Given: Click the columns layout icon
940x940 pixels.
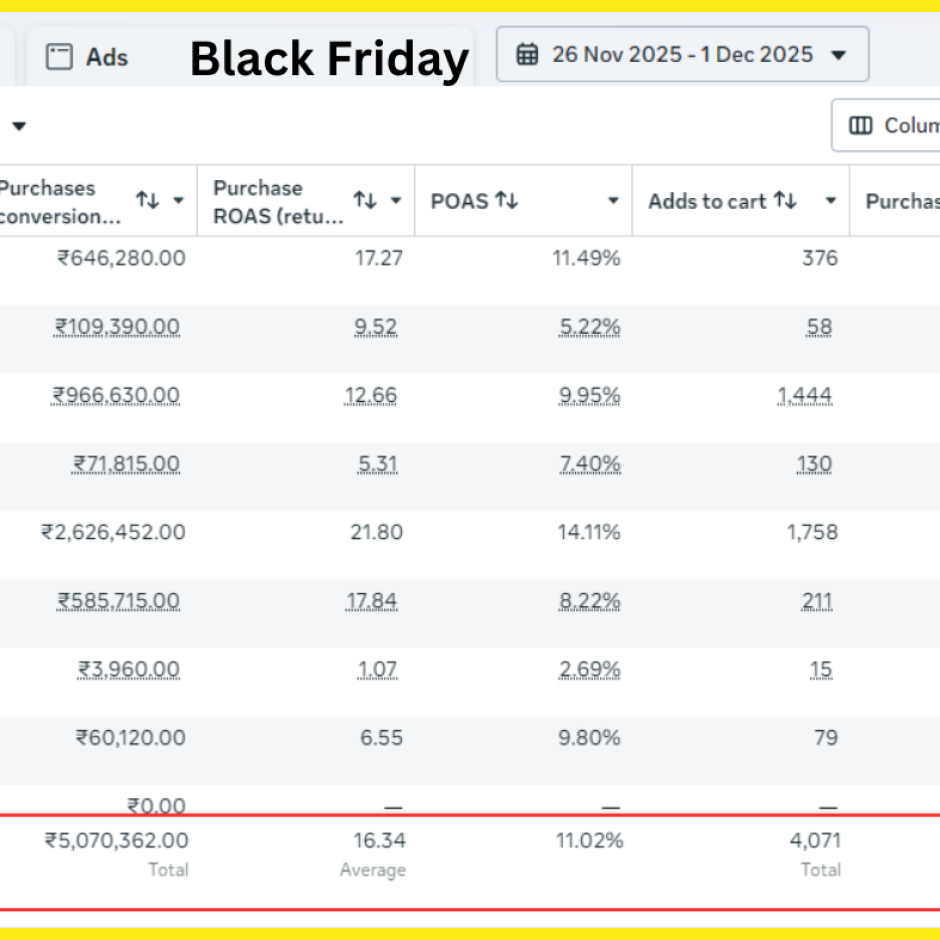Looking at the screenshot, I should click(861, 125).
